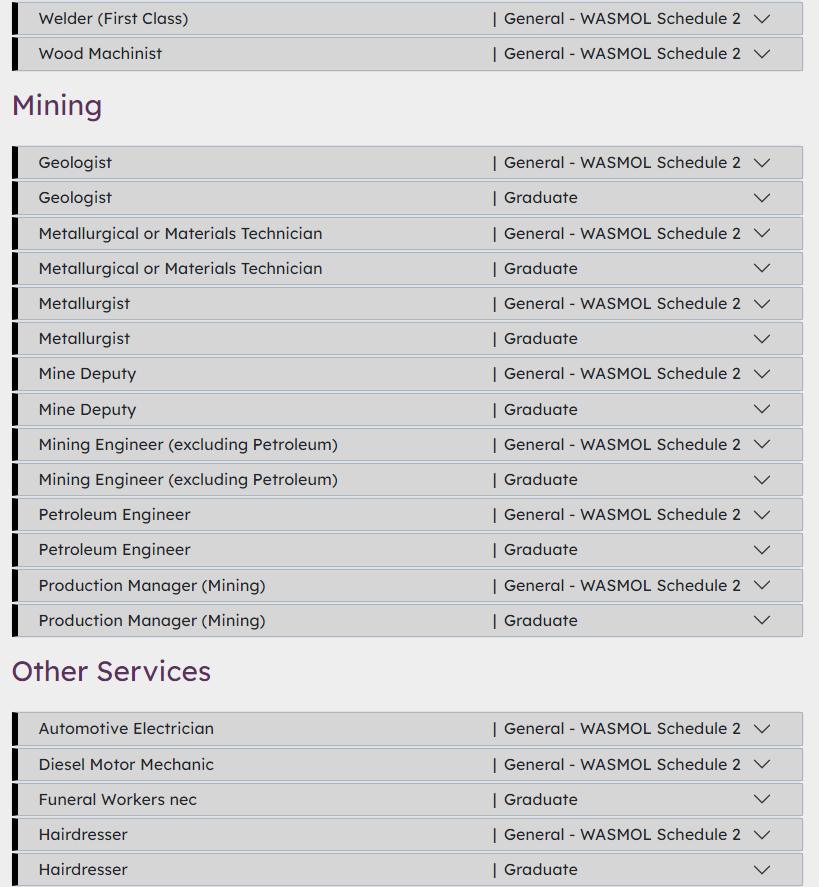Expand Hairdresser General WASMOL Schedule 2 row
This screenshot has width=819, height=887.
coord(762,835)
